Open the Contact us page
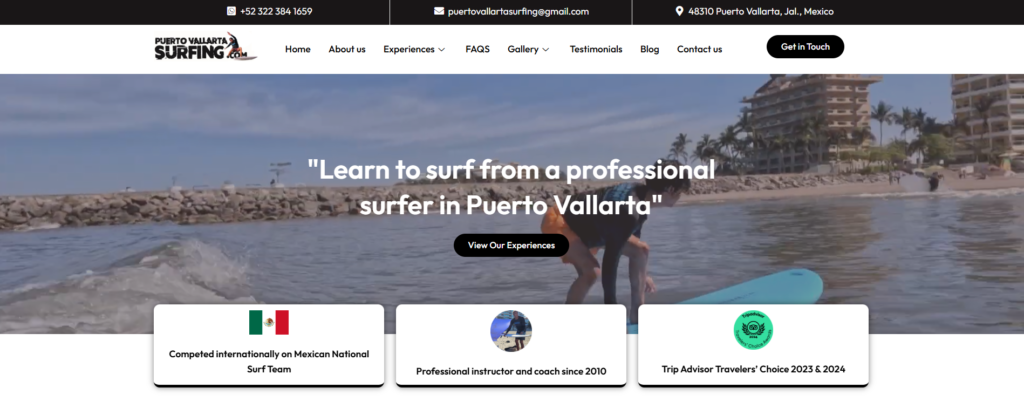The width and height of the screenshot is (1024, 408). [699, 49]
